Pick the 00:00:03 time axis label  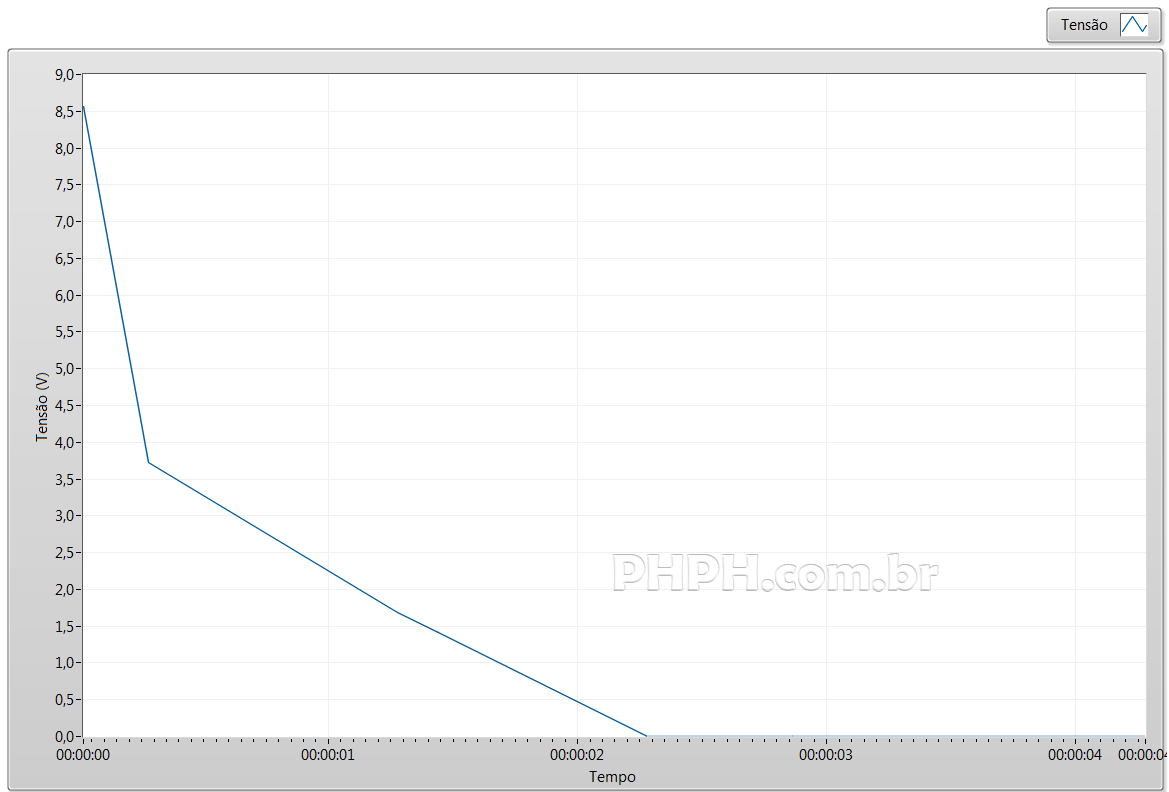pyautogui.click(x=826, y=756)
